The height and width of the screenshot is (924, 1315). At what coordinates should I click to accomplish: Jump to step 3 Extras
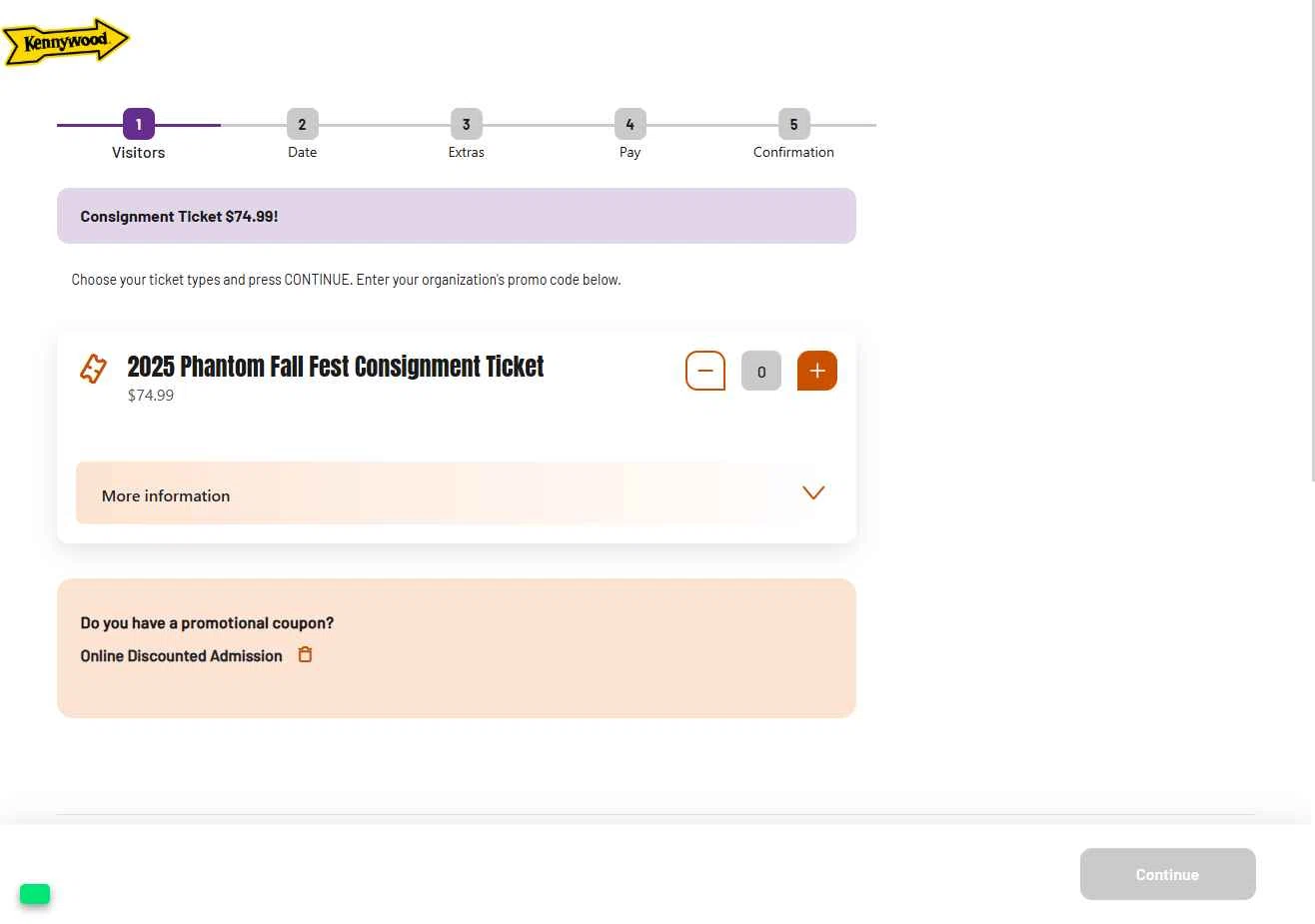(x=467, y=125)
